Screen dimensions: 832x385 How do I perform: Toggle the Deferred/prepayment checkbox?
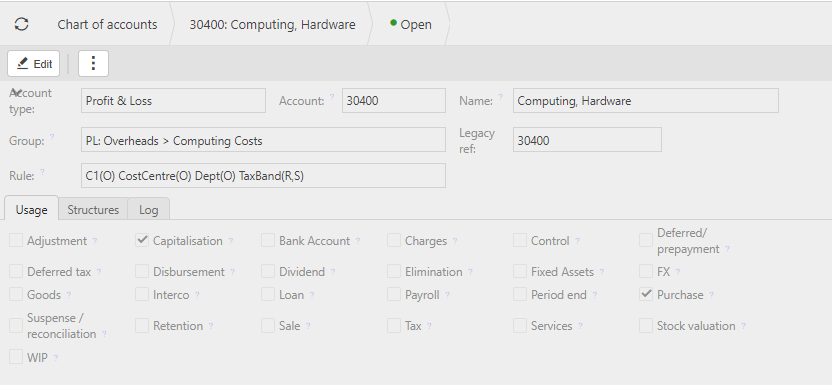tap(646, 240)
